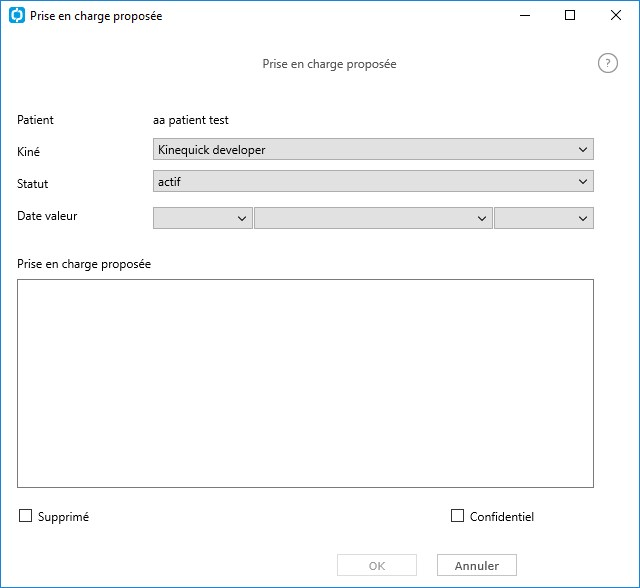The image size is (640, 588).
Task: Expand the Statut dropdown showing actif
Action: tap(373, 182)
